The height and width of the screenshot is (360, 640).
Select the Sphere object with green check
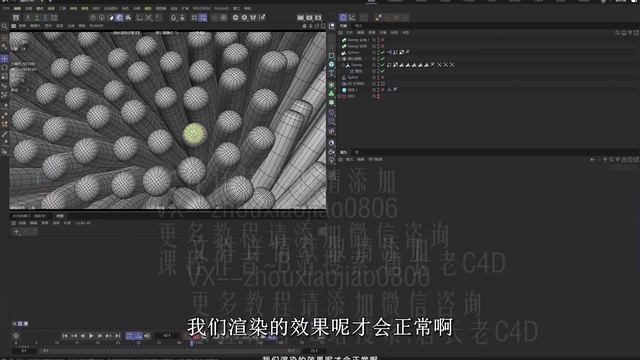pyautogui.click(x=353, y=52)
